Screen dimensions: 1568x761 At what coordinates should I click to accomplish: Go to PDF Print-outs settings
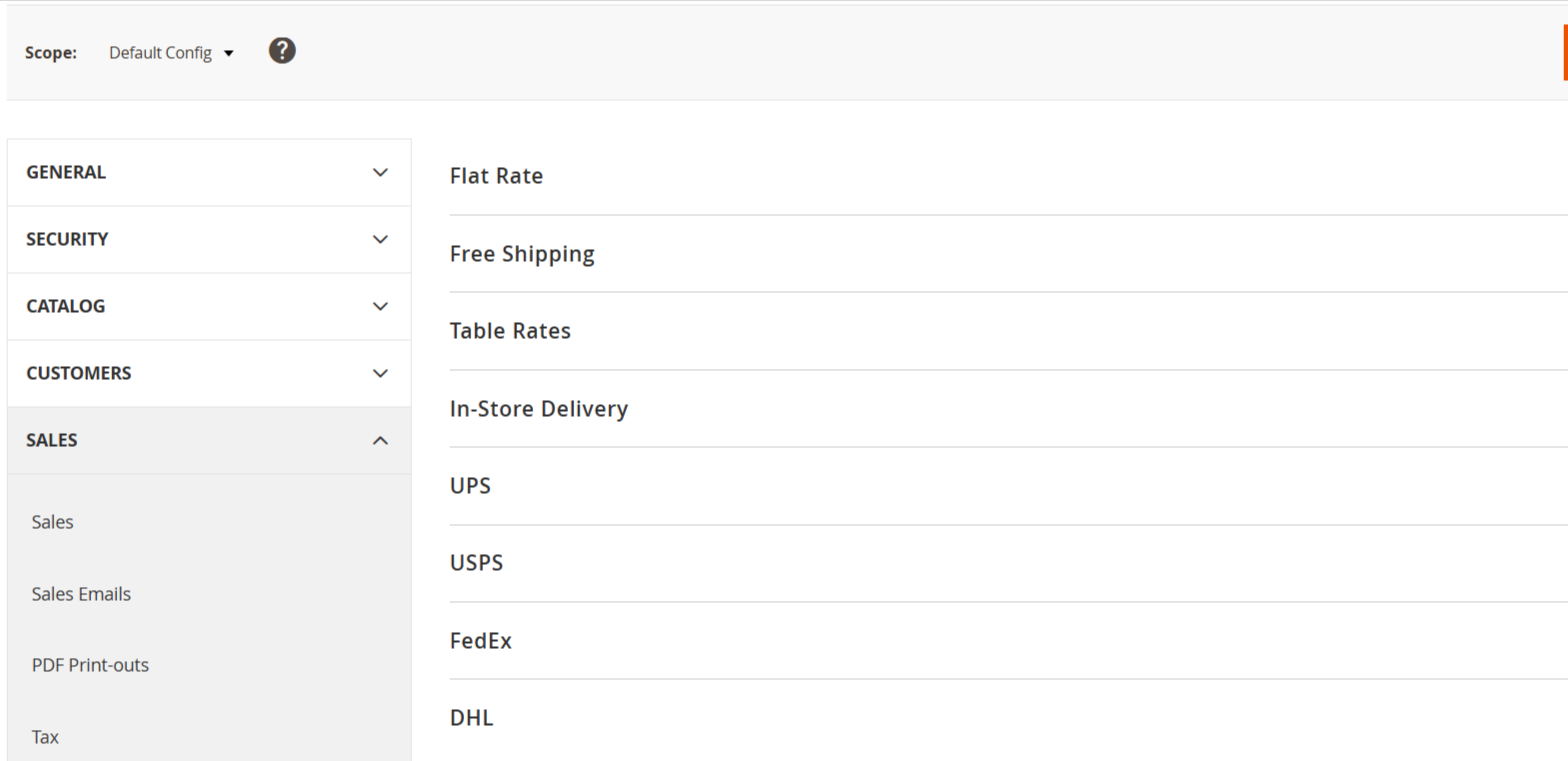(x=90, y=665)
